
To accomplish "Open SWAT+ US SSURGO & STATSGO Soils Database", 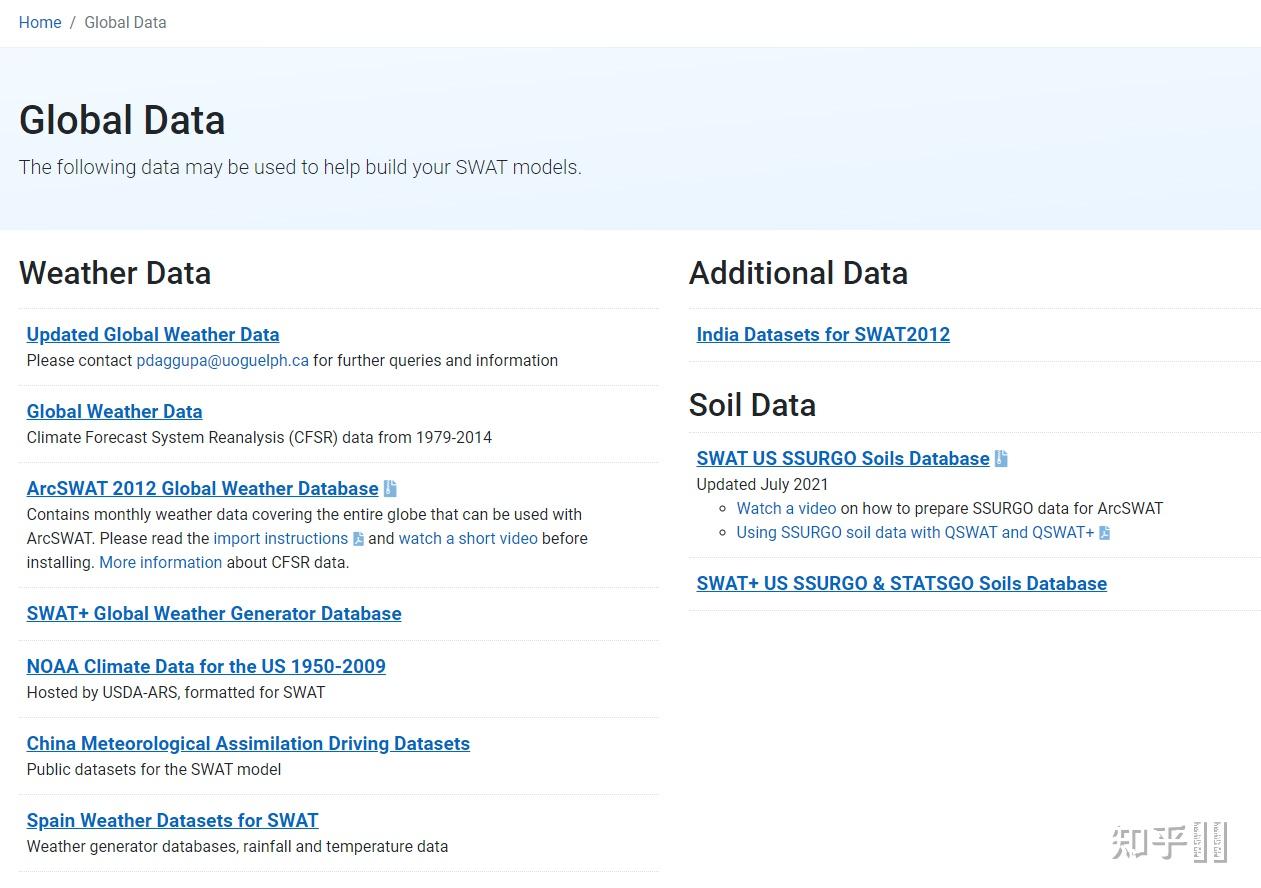I will (901, 583).
